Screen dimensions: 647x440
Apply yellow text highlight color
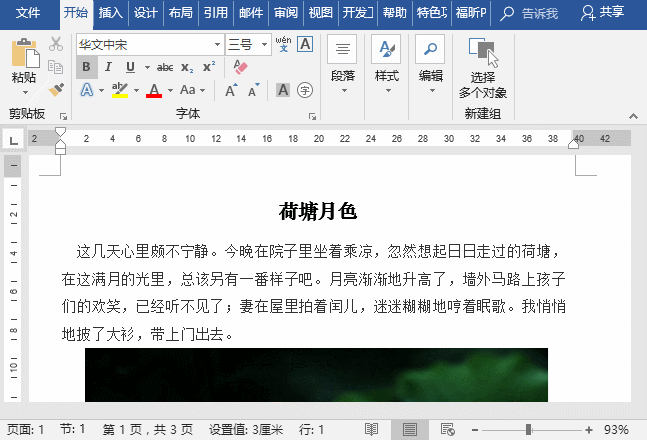120,90
